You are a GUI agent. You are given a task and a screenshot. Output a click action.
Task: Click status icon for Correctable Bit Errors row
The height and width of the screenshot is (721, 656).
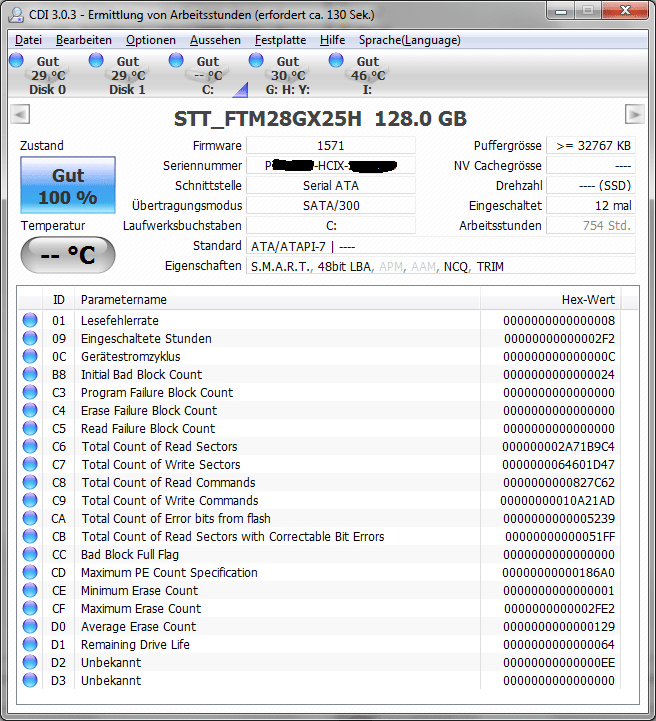pyautogui.click(x=30, y=536)
